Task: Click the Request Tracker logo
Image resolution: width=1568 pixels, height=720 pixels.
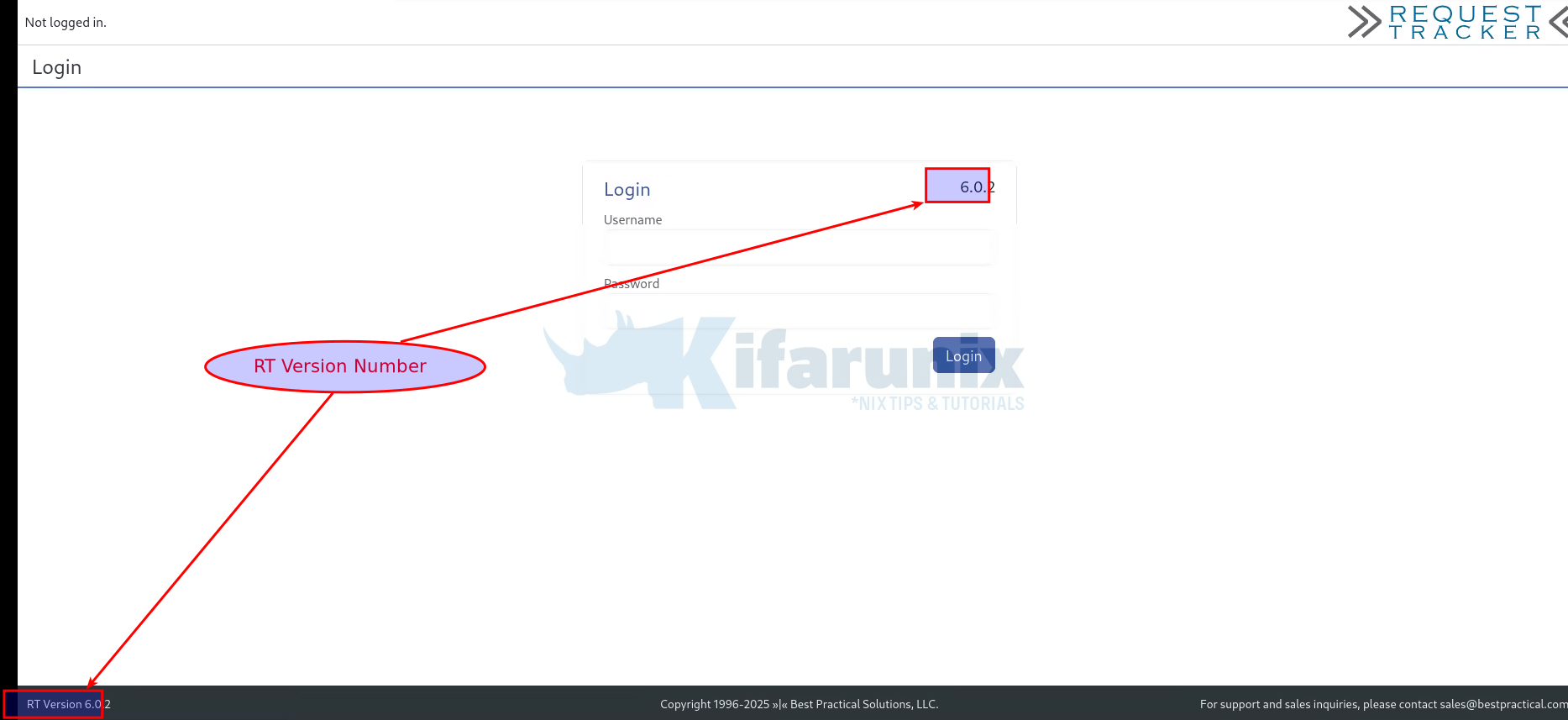Action: coord(1457,23)
